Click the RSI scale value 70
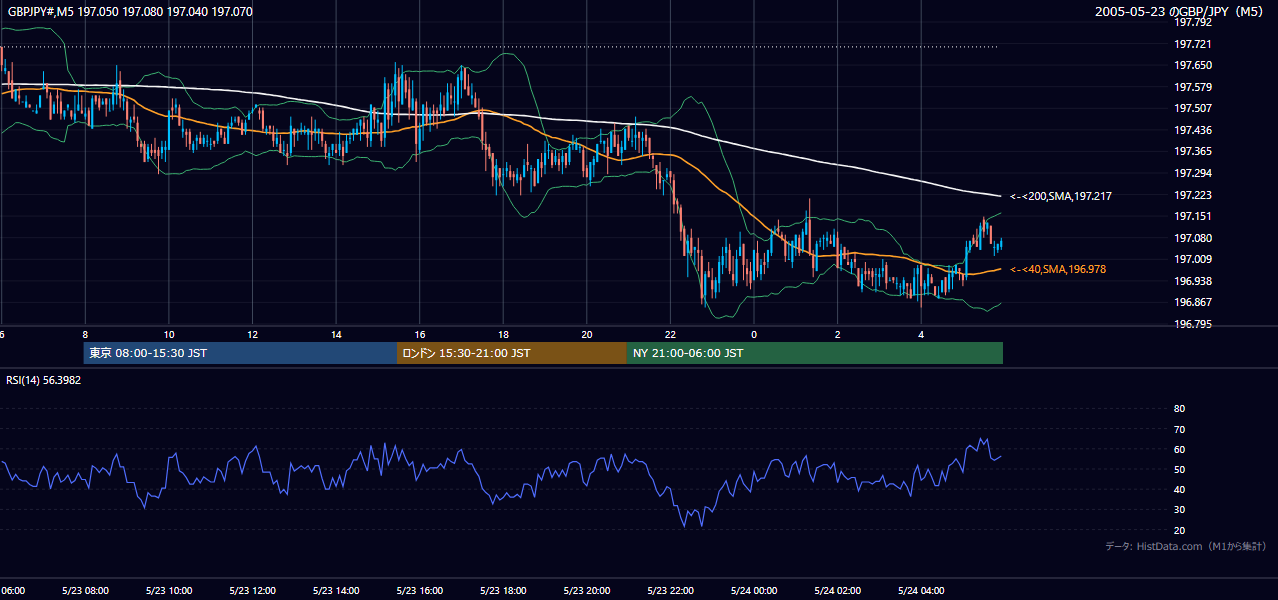The width and height of the screenshot is (1278, 600). point(1179,429)
